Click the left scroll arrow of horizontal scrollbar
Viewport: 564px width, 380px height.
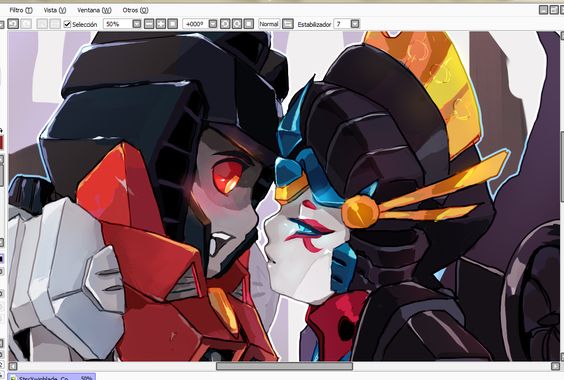(13, 366)
